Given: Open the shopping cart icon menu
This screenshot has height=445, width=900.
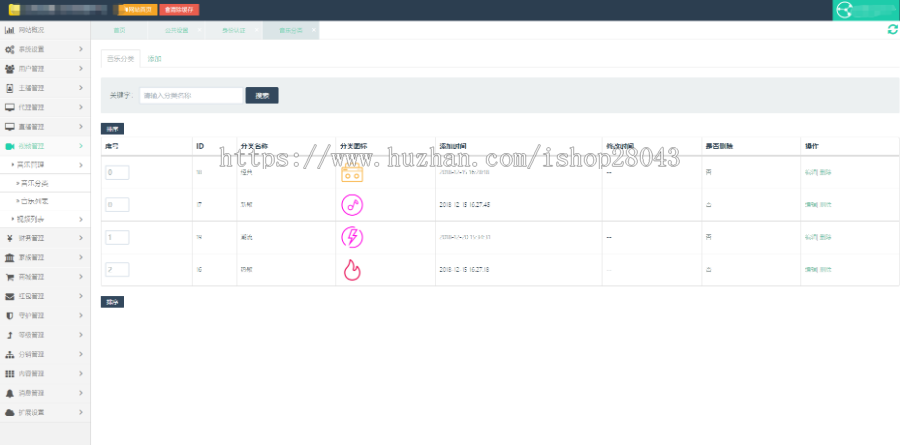Looking at the screenshot, I should click(10, 277).
